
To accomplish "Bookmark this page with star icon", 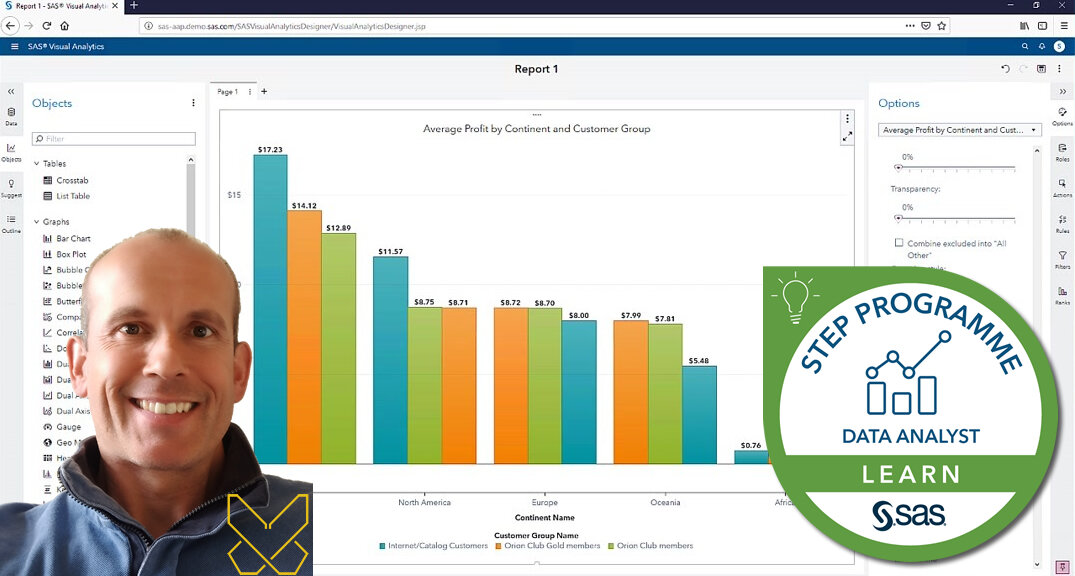I will pos(941,25).
